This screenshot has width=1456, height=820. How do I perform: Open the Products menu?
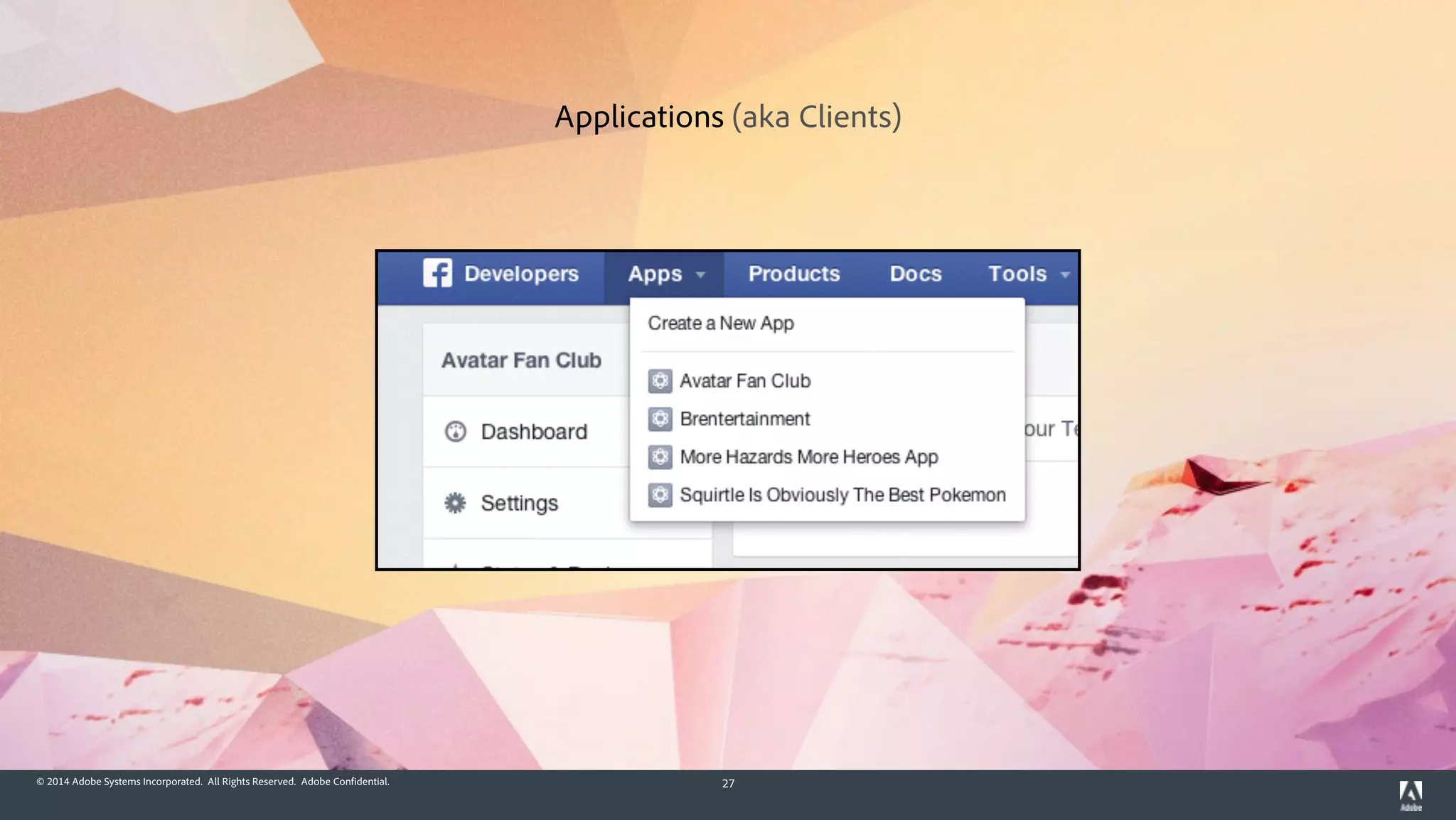tap(794, 274)
